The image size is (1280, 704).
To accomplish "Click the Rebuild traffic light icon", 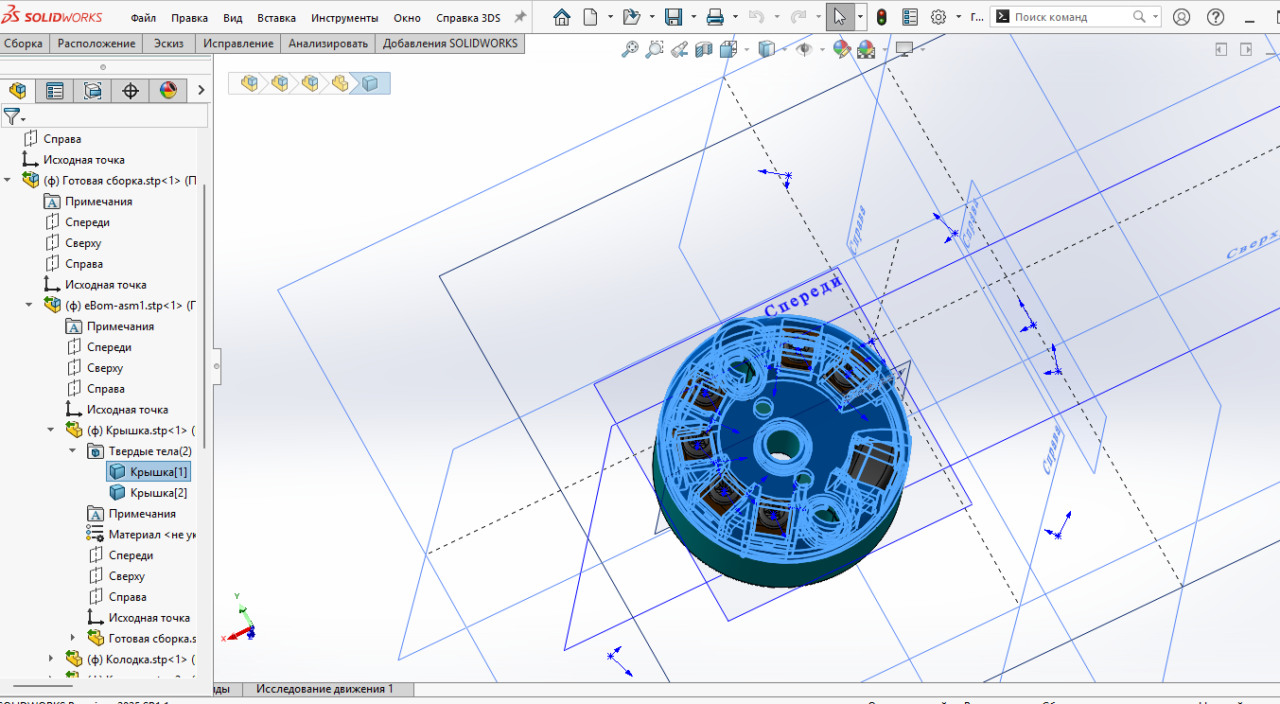I will click(x=881, y=17).
